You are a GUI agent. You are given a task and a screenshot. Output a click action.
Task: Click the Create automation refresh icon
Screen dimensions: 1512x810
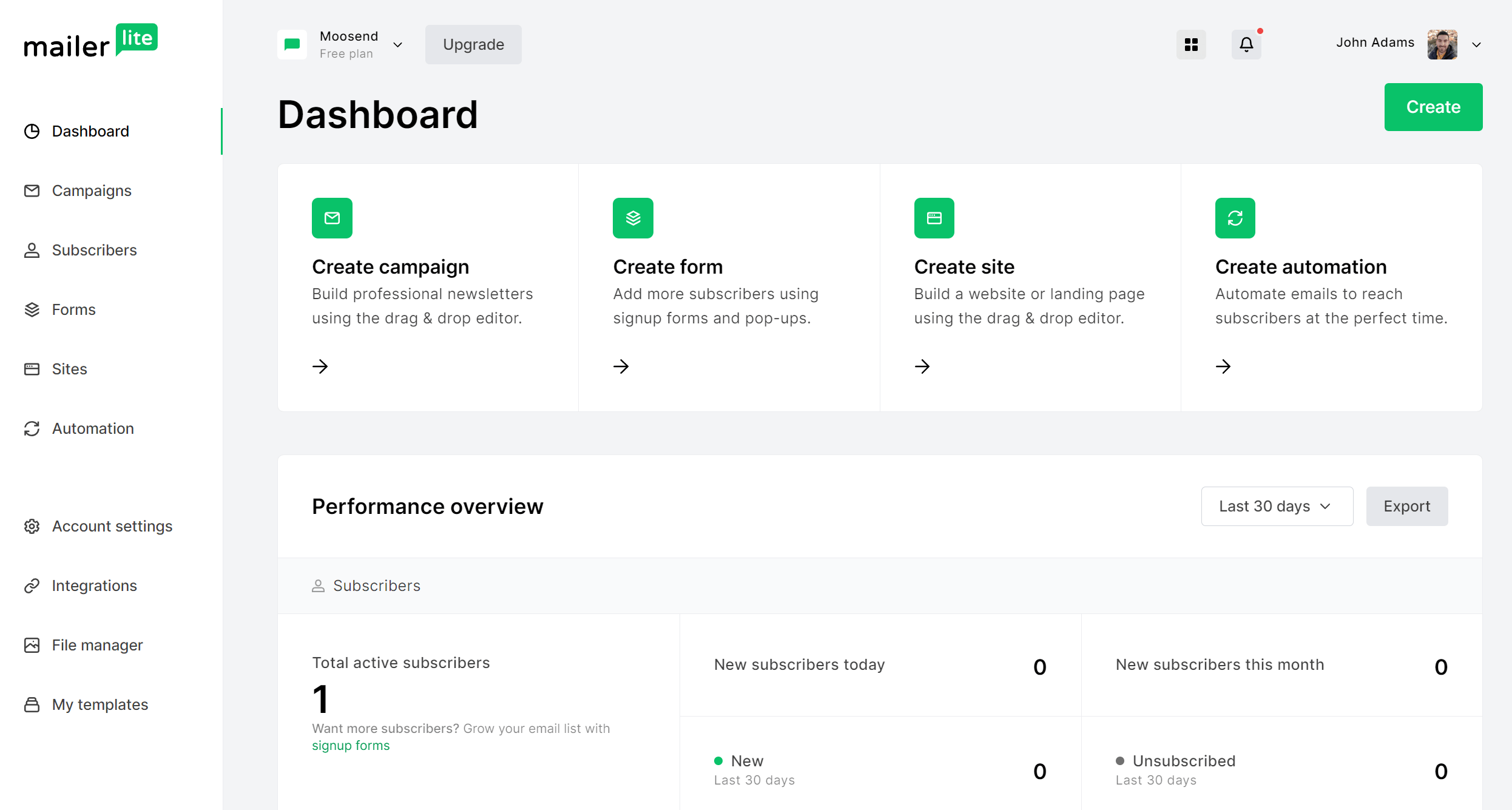[1235, 217]
